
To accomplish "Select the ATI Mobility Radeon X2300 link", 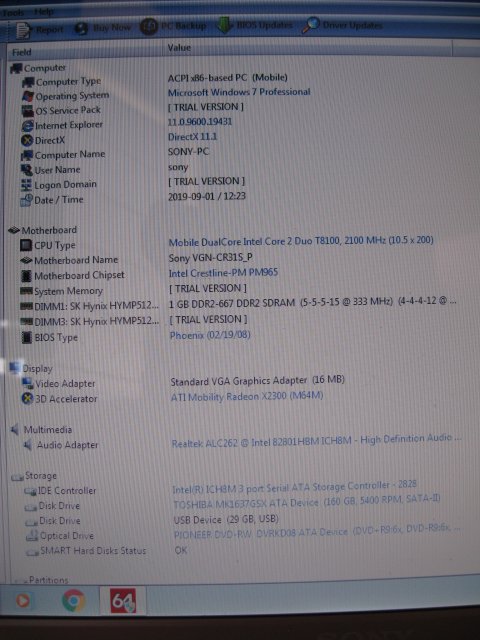I will [247, 396].
